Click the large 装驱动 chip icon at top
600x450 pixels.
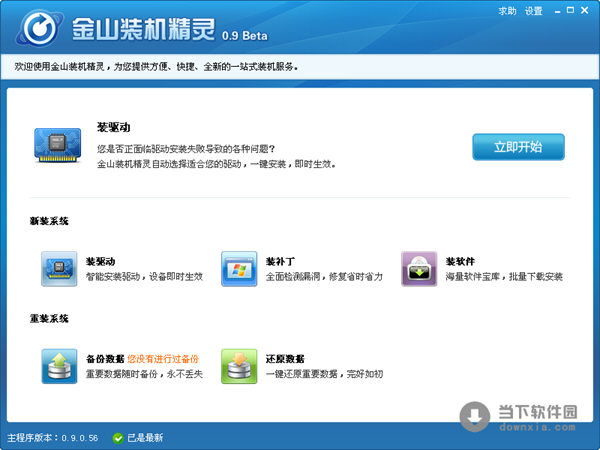pyautogui.click(x=58, y=145)
